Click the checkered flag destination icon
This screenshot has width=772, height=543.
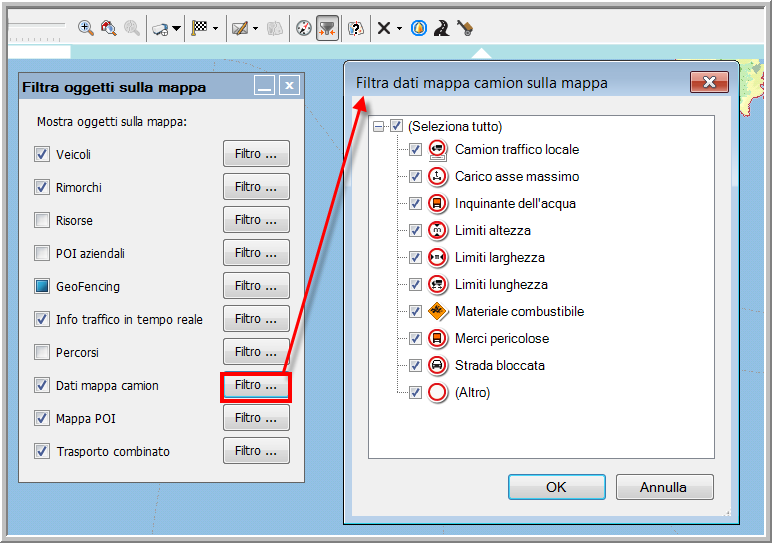coord(199,28)
